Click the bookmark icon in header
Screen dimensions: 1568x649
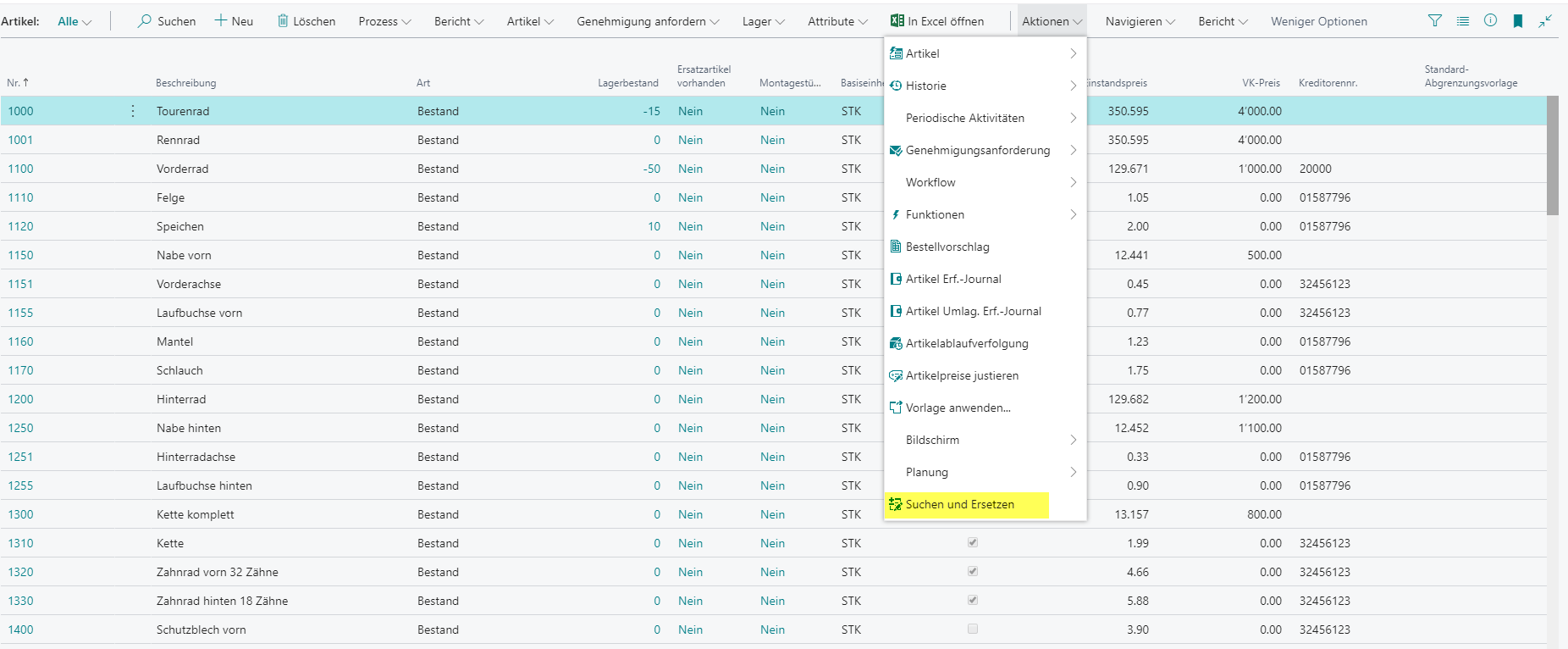[x=1518, y=21]
